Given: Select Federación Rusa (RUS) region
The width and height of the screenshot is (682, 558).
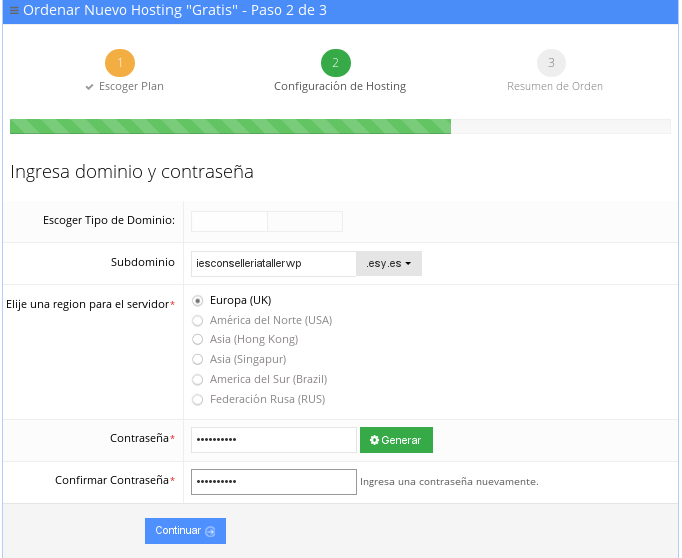Looking at the screenshot, I should [x=197, y=399].
